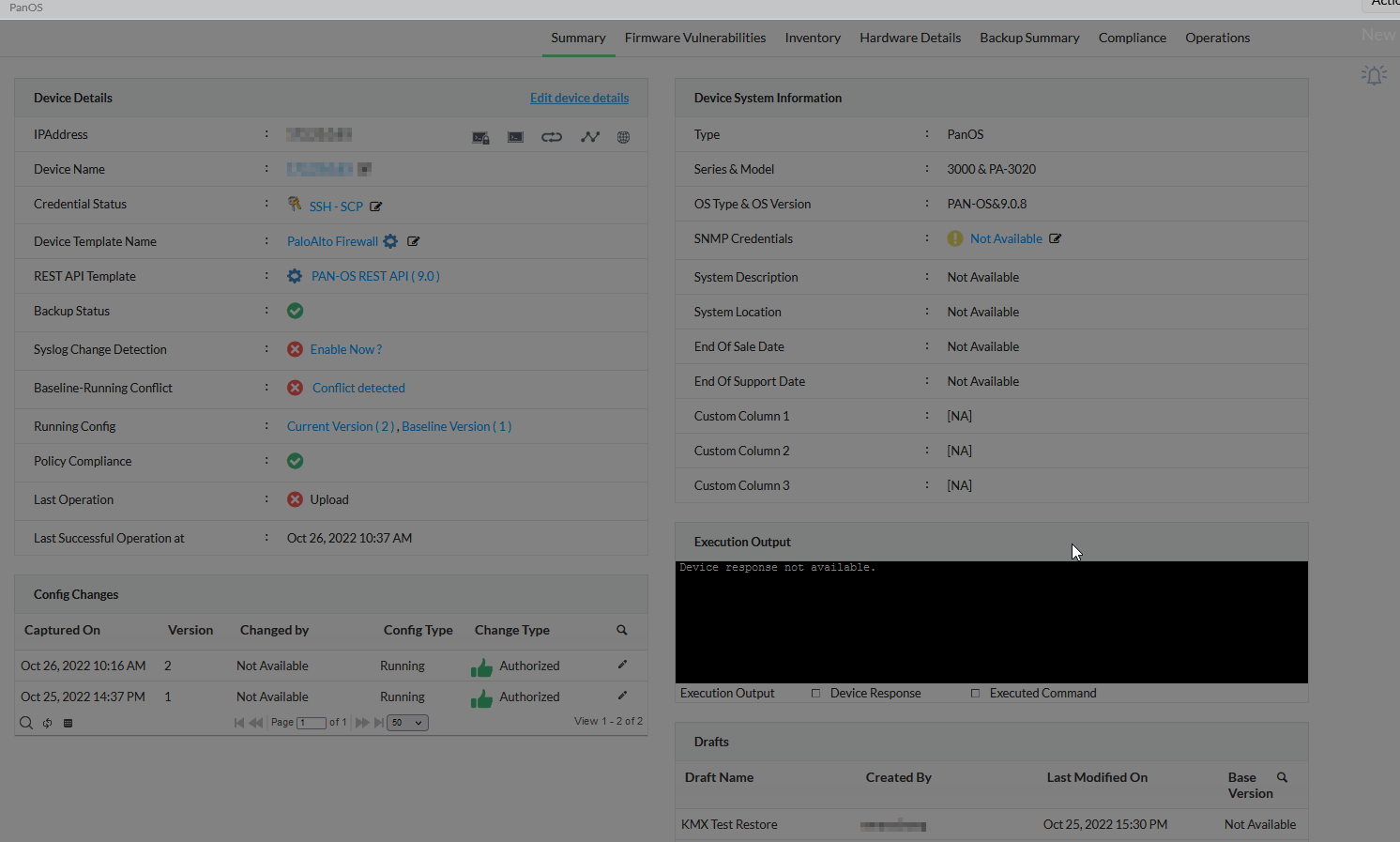The image size is (1400, 842).
Task: Open the PaloAlto Firewall template link
Action: click(332, 241)
